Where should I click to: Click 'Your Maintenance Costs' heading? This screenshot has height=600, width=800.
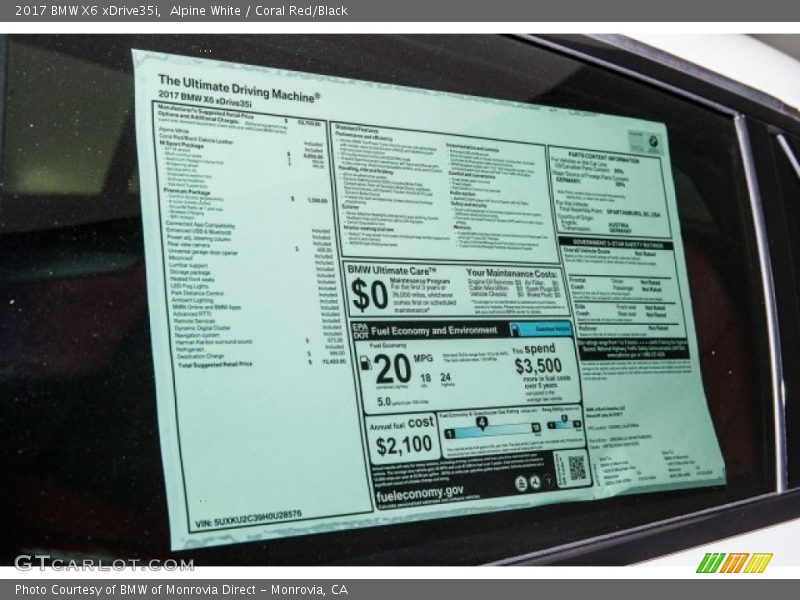[x=511, y=274]
